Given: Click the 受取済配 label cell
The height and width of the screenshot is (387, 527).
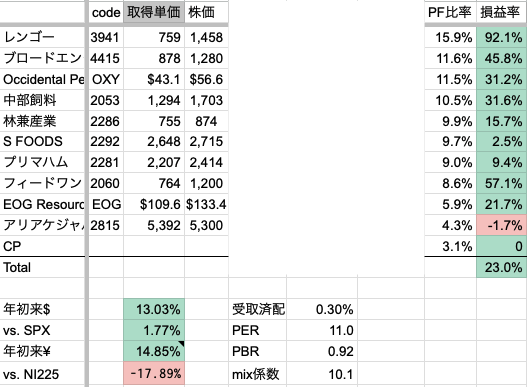Looking at the screenshot, I should click(257, 309).
